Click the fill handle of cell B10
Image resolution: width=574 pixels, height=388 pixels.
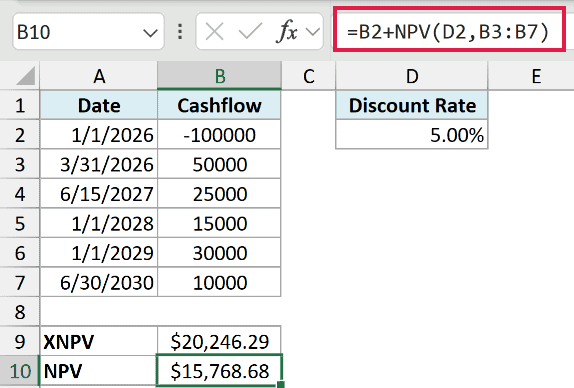(281, 384)
